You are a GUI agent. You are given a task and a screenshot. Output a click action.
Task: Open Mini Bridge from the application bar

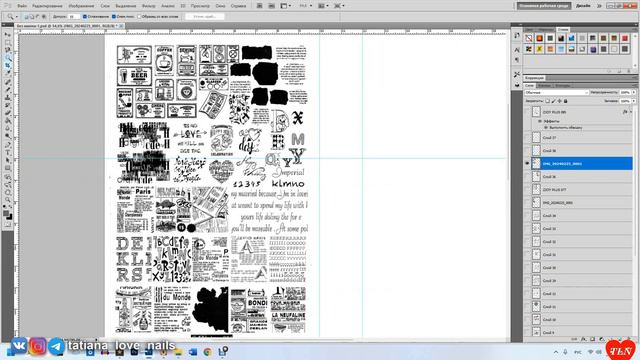[271, 6]
